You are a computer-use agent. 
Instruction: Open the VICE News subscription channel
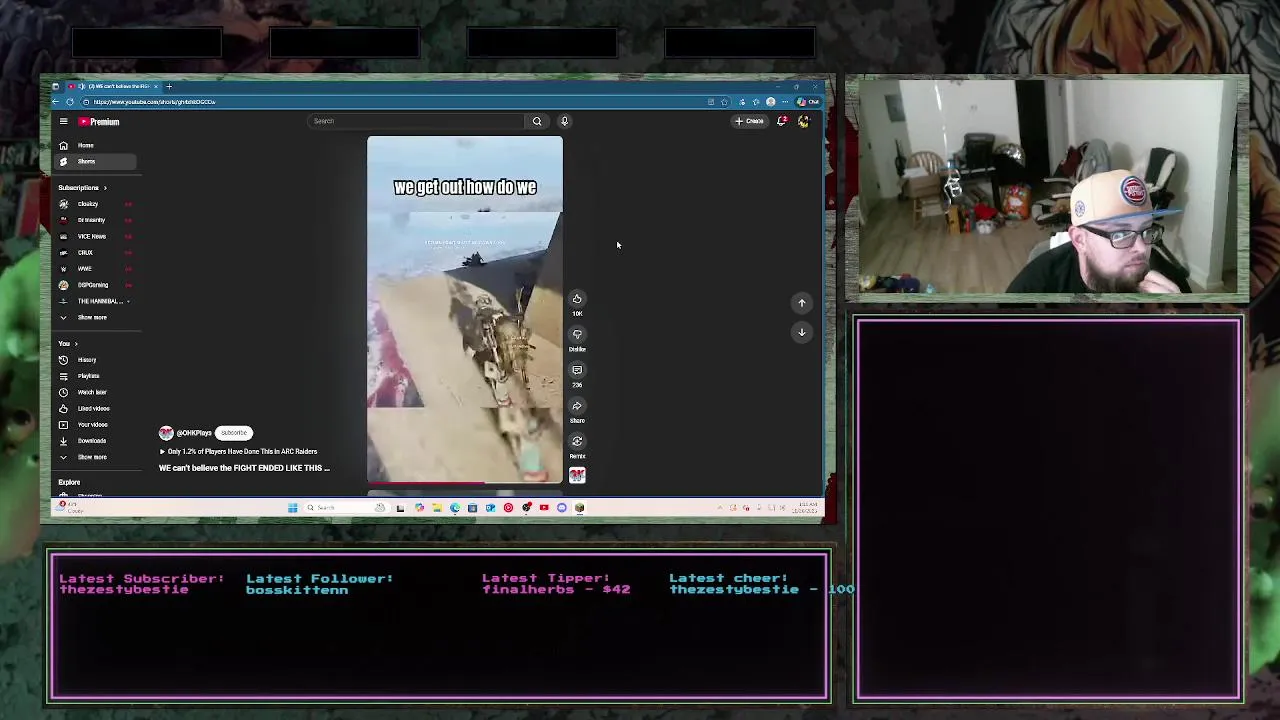95,237
